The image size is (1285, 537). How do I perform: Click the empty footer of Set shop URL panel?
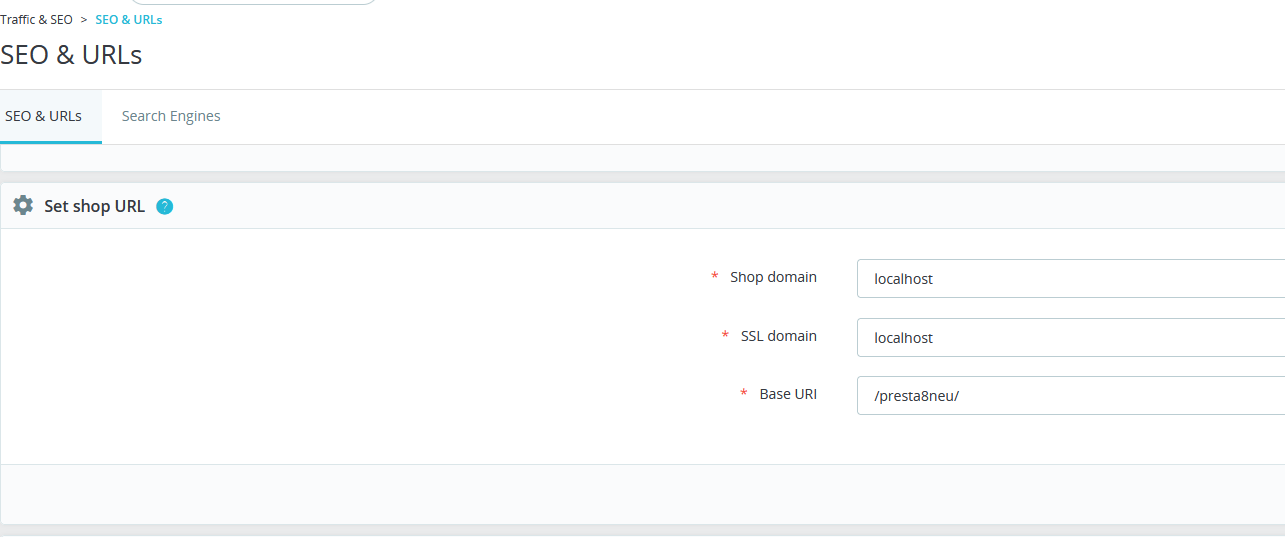(x=642, y=494)
